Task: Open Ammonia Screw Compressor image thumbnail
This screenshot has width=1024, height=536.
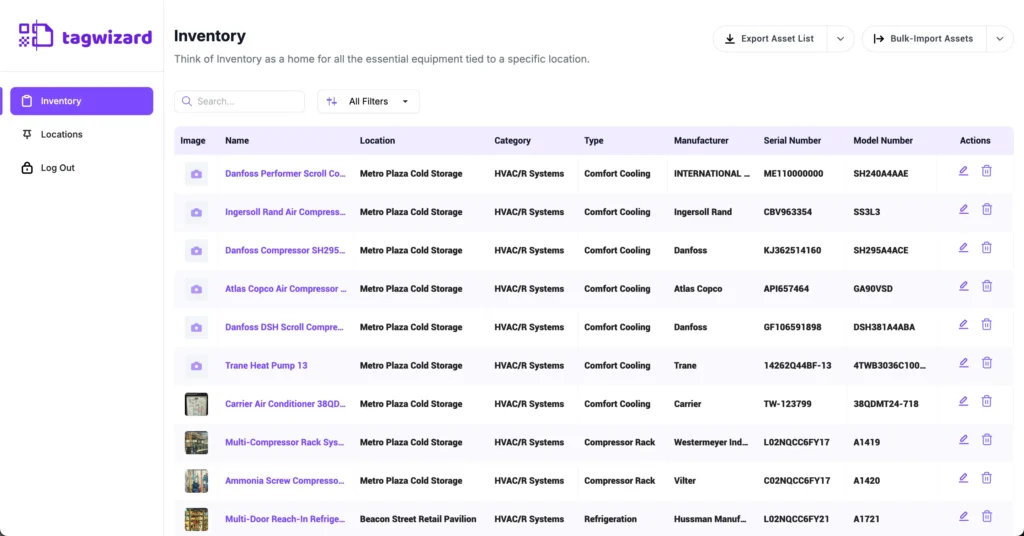Action: click(196, 481)
